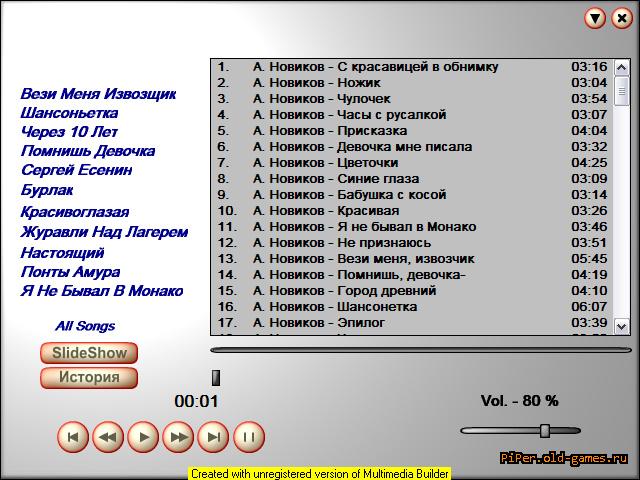The height and width of the screenshot is (480, 640).
Task: Select album Журавли Над Лагерем
Action: coord(104,232)
